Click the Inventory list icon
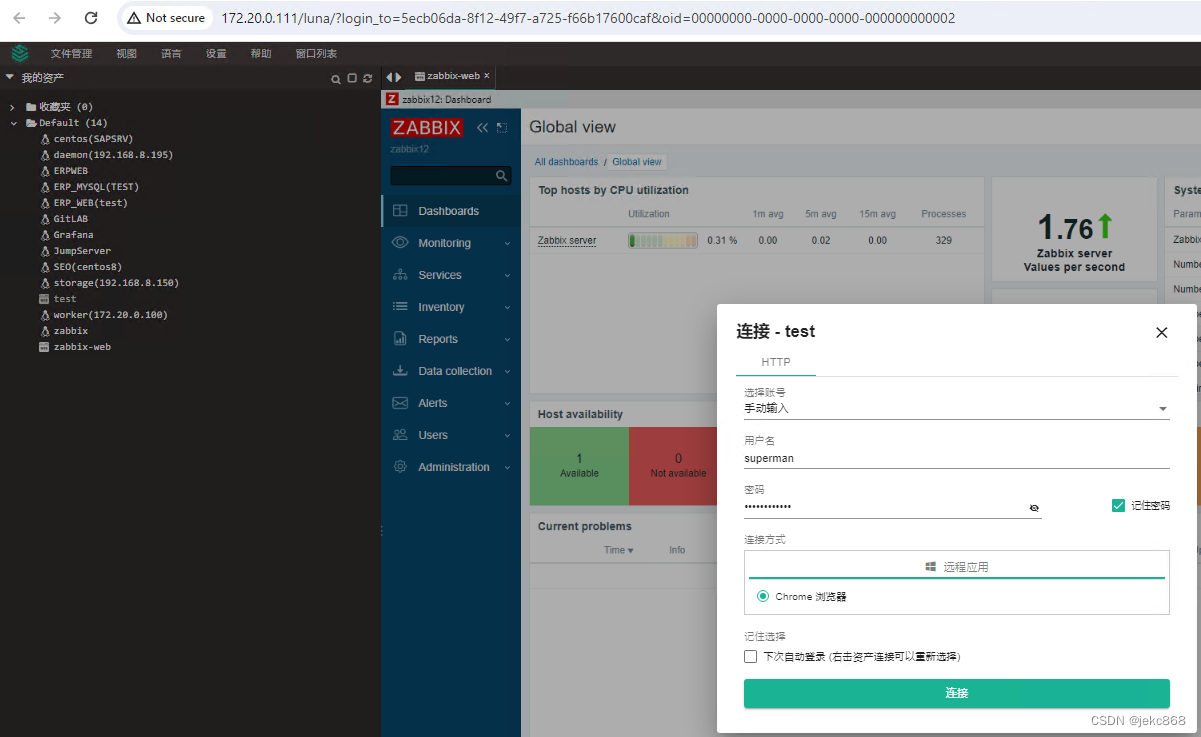Viewport: 1201px width, 737px height. (400, 307)
